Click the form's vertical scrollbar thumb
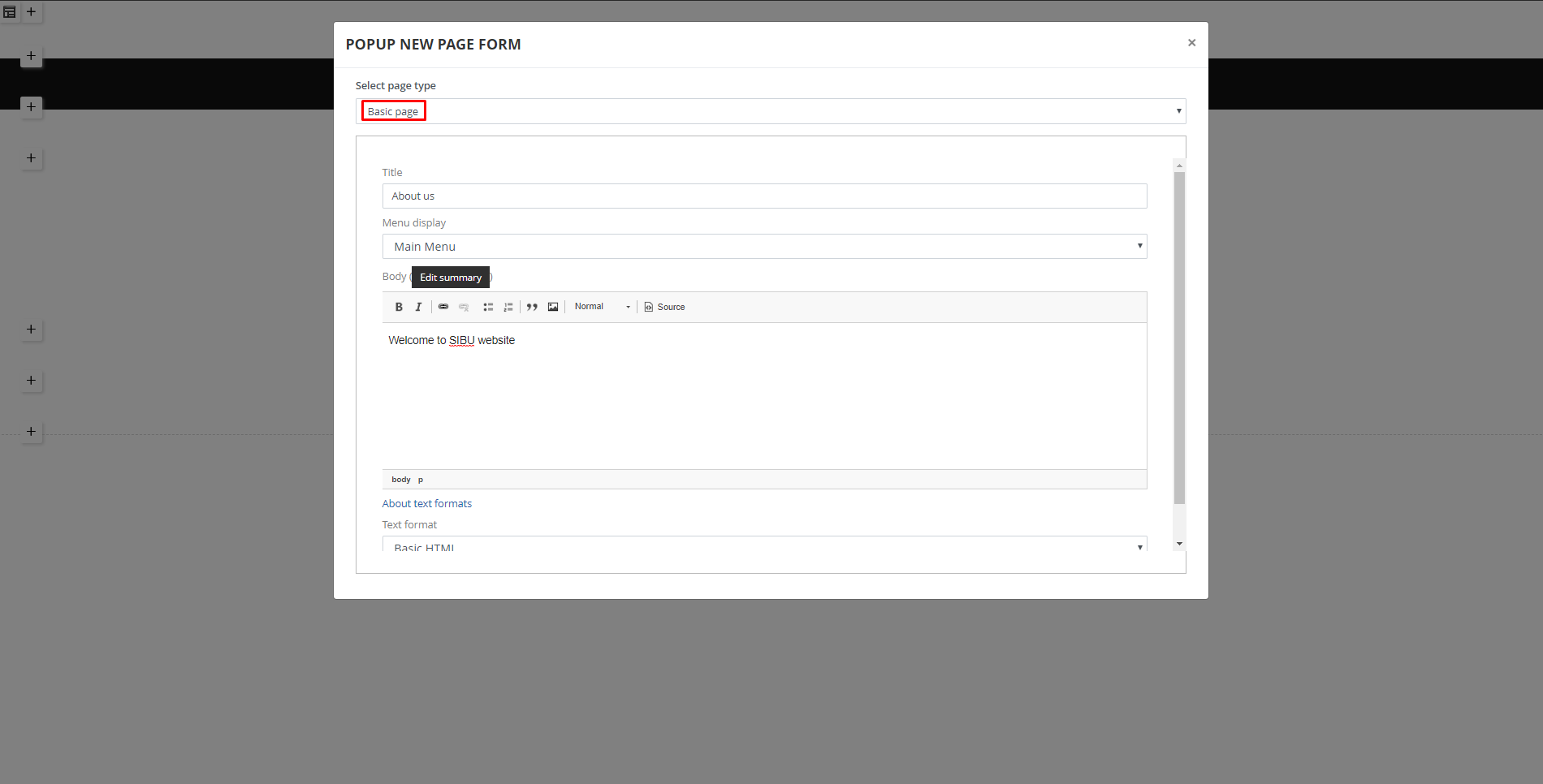Image resolution: width=1543 pixels, height=784 pixels. [1179, 338]
